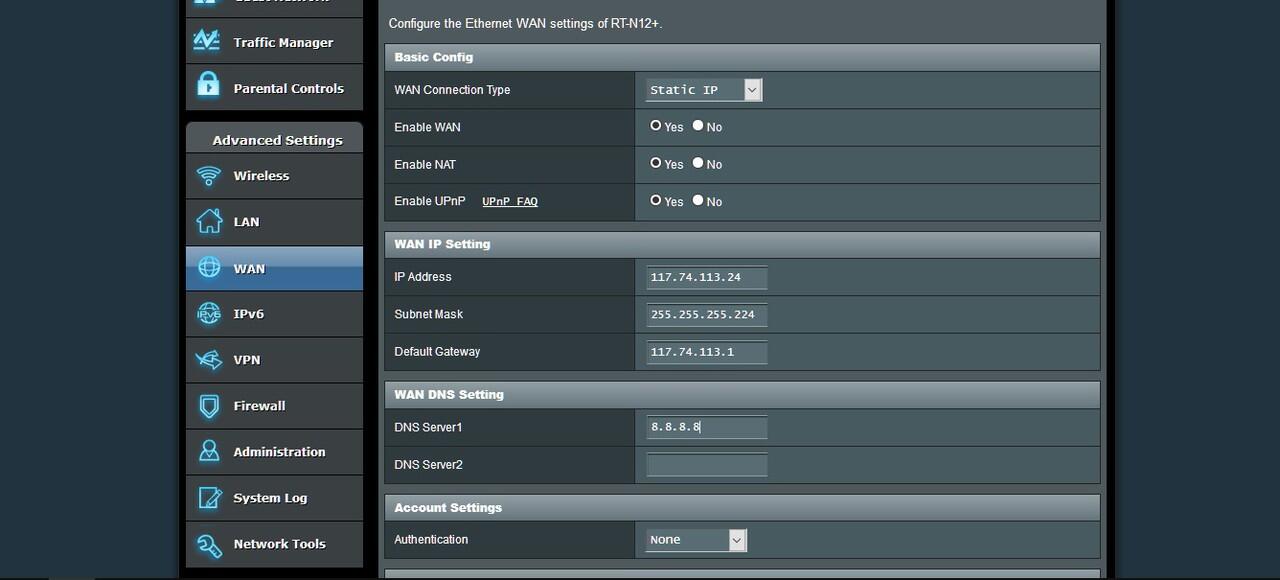This screenshot has height=580, width=1280.
Task: Click the WAN globe icon
Action: pos(209,267)
